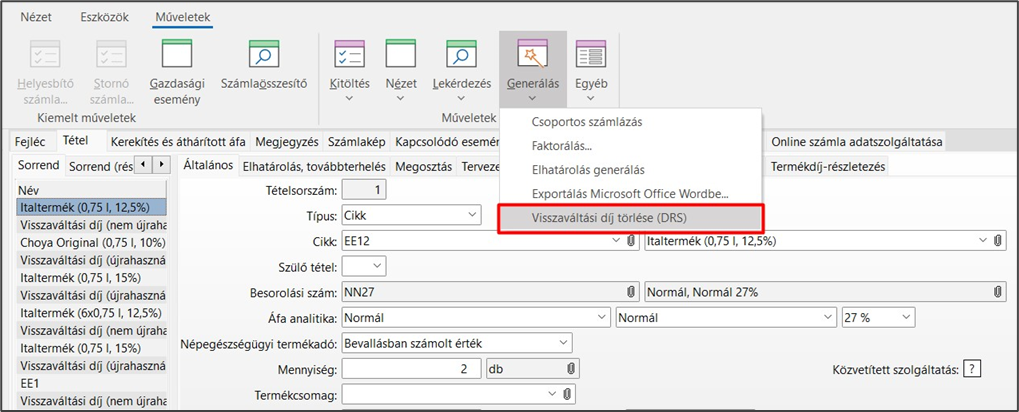Click the Sorrend tabs left-scroll arrow
The image size is (1019, 412).
pyautogui.click(x=145, y=165)
